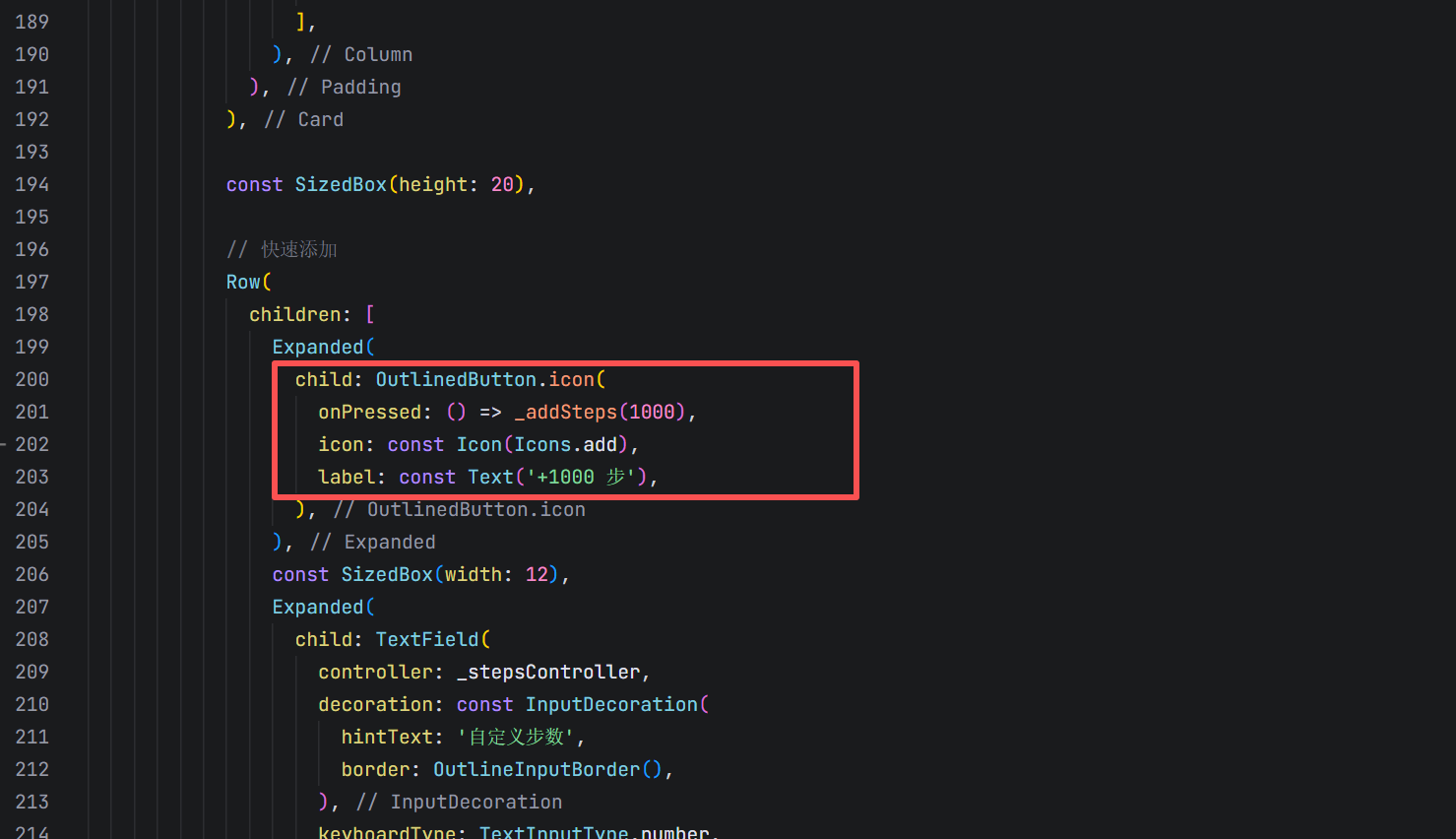Click the 'Row(' widget call
Screen dimensions: 1456x839
[x=249, y=282]
